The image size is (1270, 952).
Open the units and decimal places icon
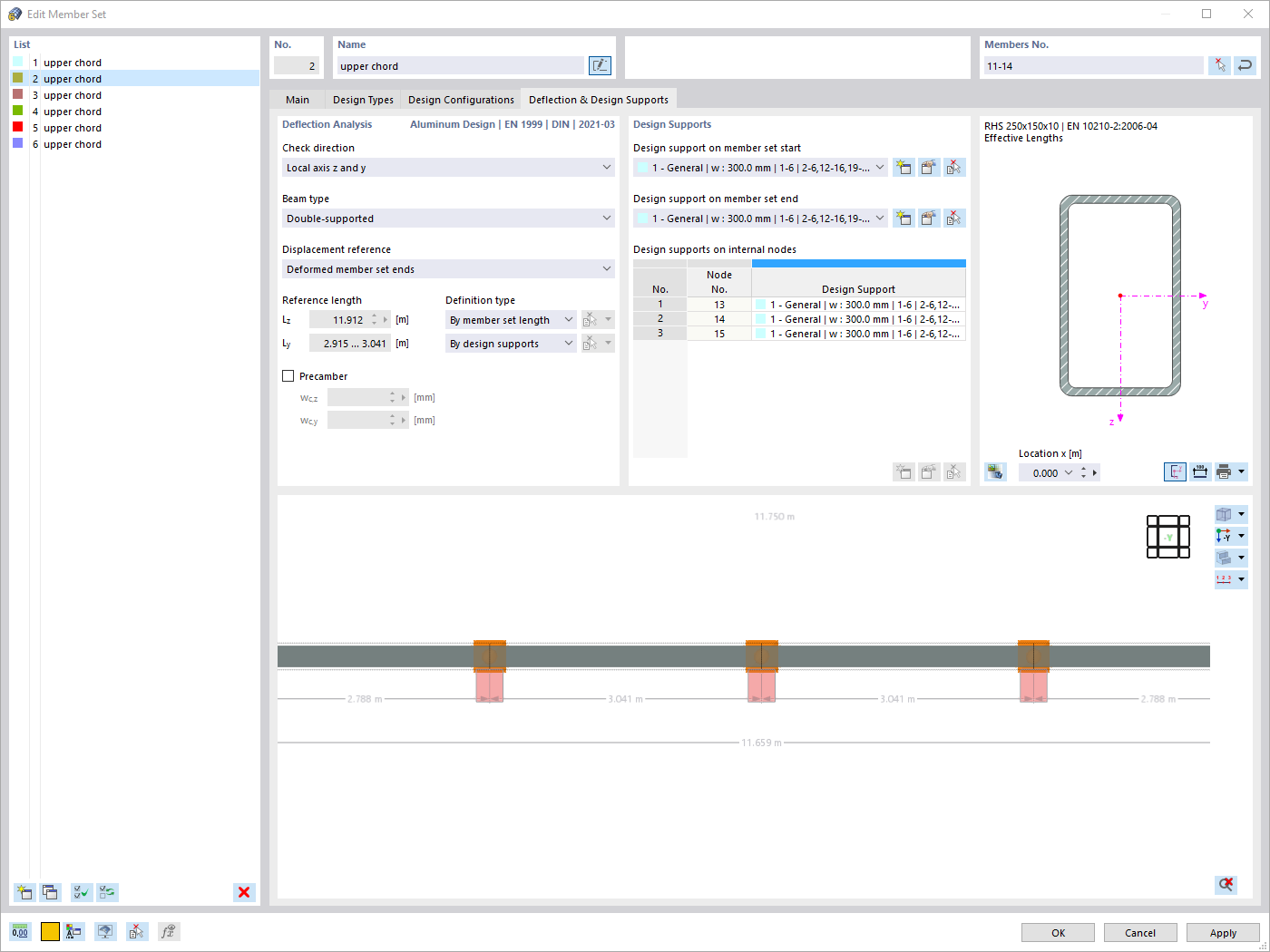20,931
